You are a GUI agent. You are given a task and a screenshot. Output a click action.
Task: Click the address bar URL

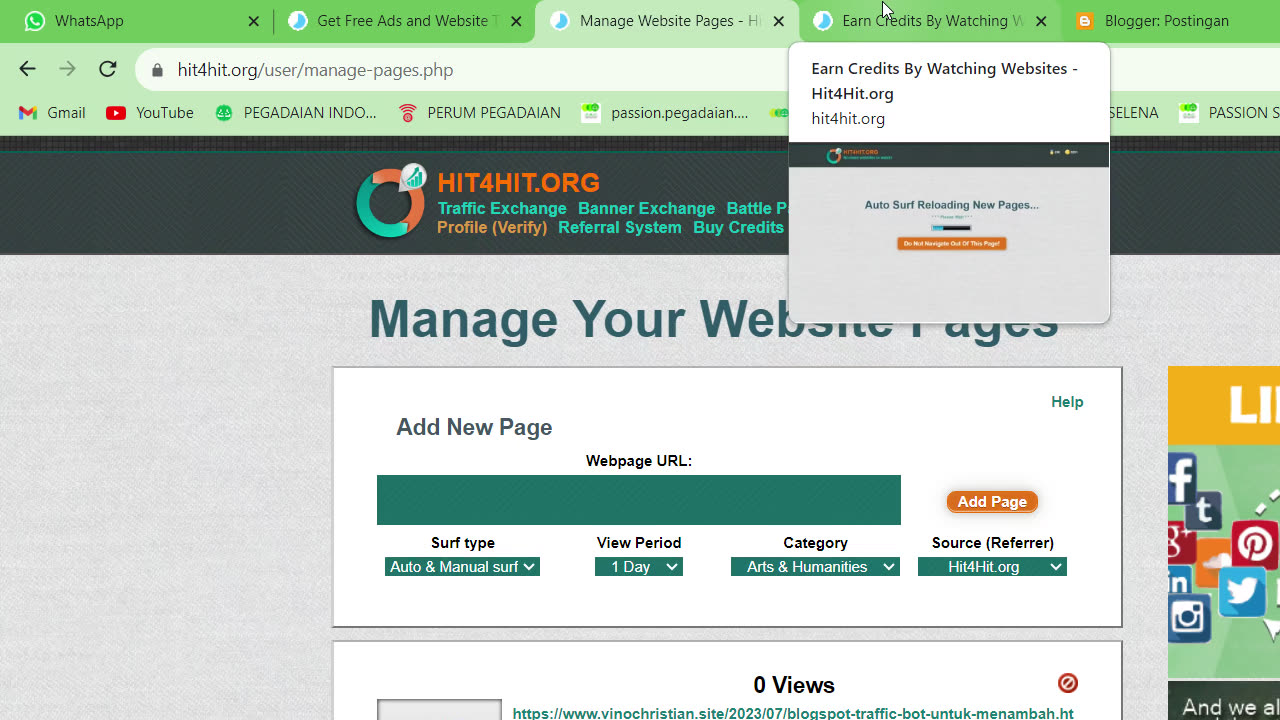tap(315, 70)
